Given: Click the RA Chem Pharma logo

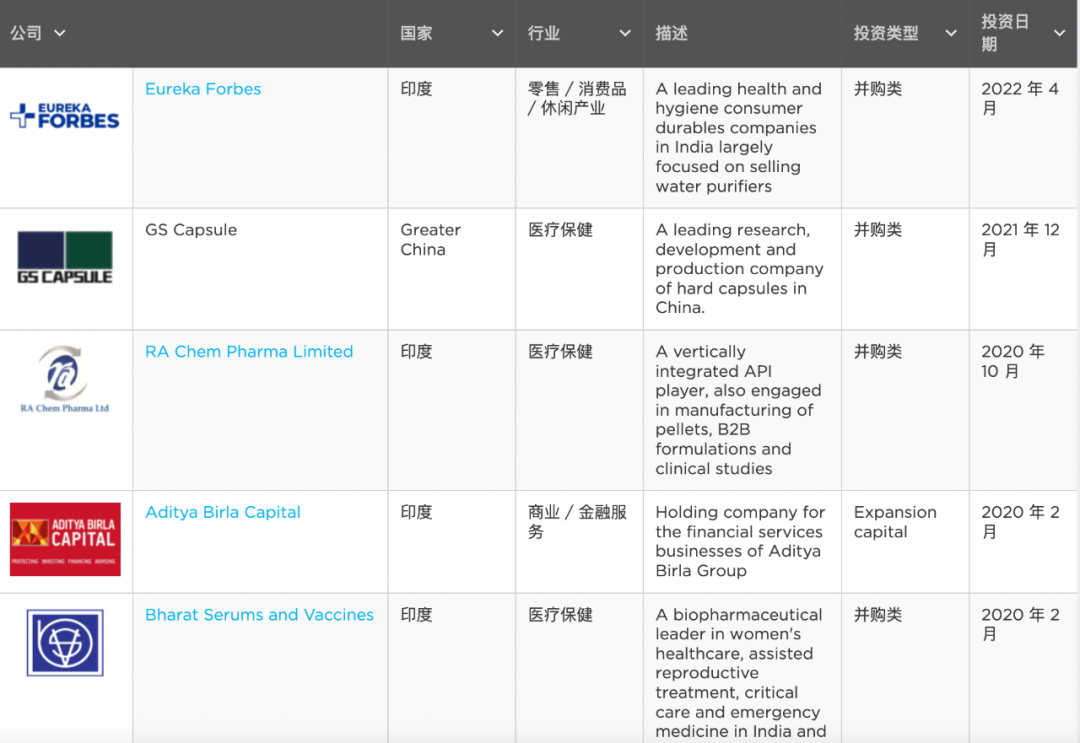Looking at the screenshot, I should (65, 380).
